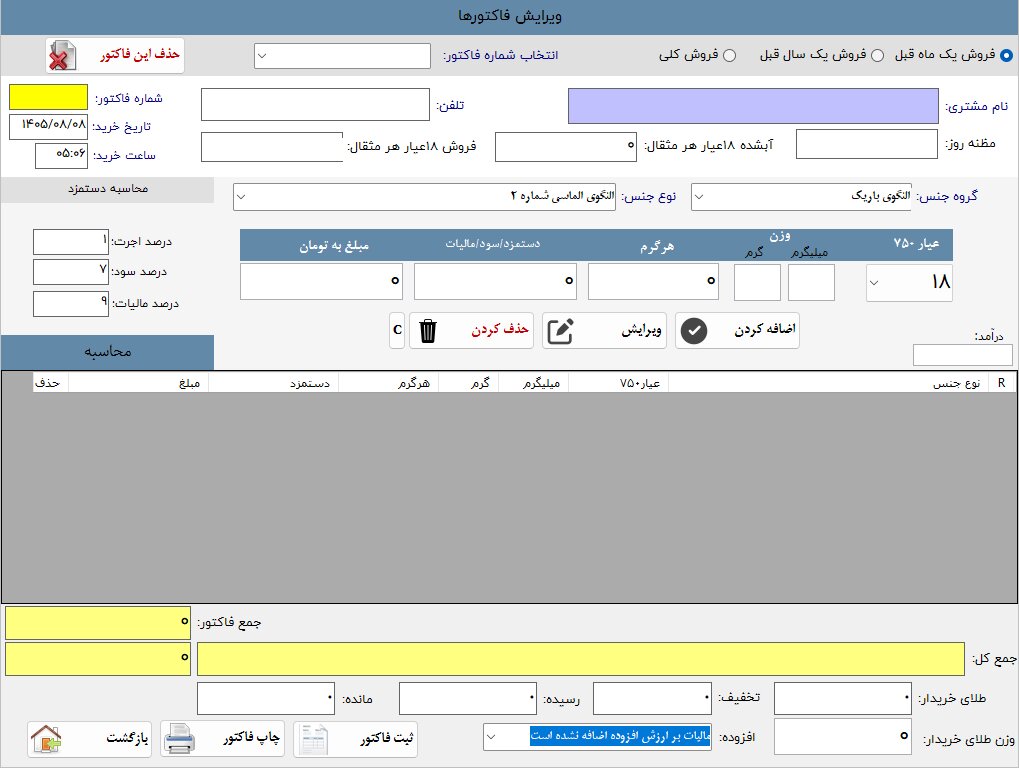
Task: Click the مانده balance field
Action: pos(266,698)
